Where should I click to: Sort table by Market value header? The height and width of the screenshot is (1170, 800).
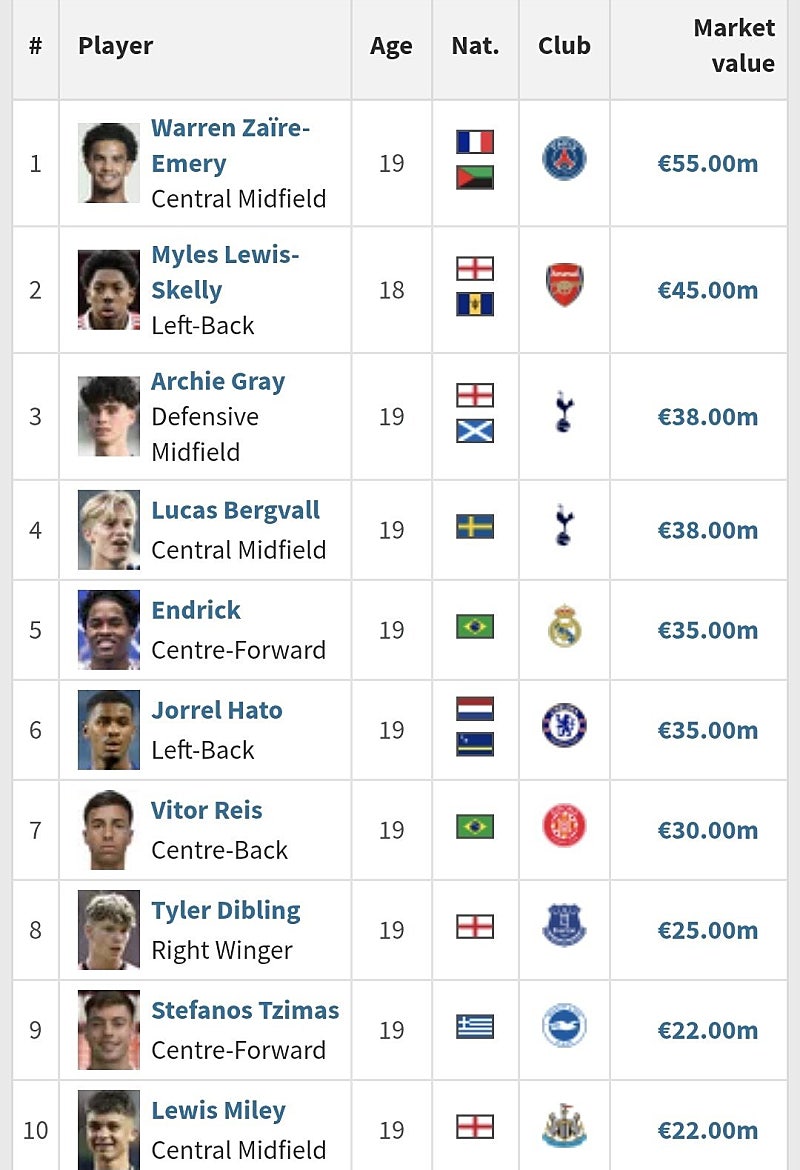tap(733, 46)
